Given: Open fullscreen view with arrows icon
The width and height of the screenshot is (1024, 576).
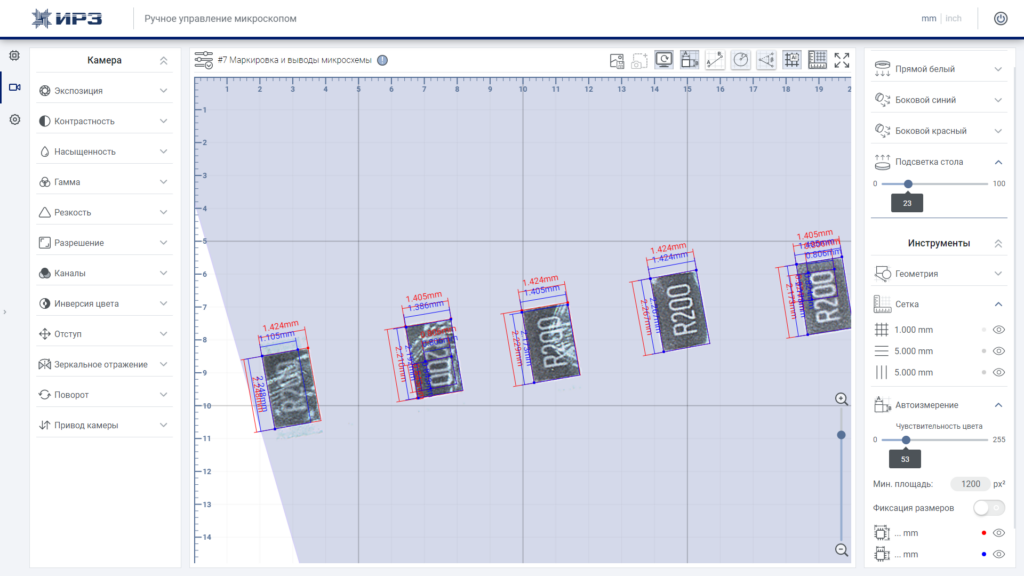Looking at the screenshot, I should coord(842,60).
